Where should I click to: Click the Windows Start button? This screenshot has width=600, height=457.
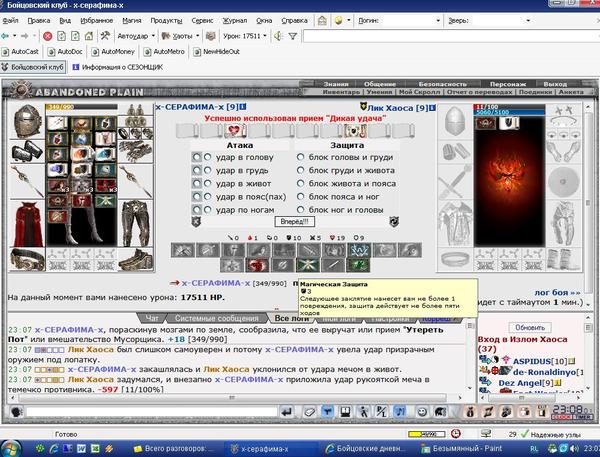pos(11,449)
